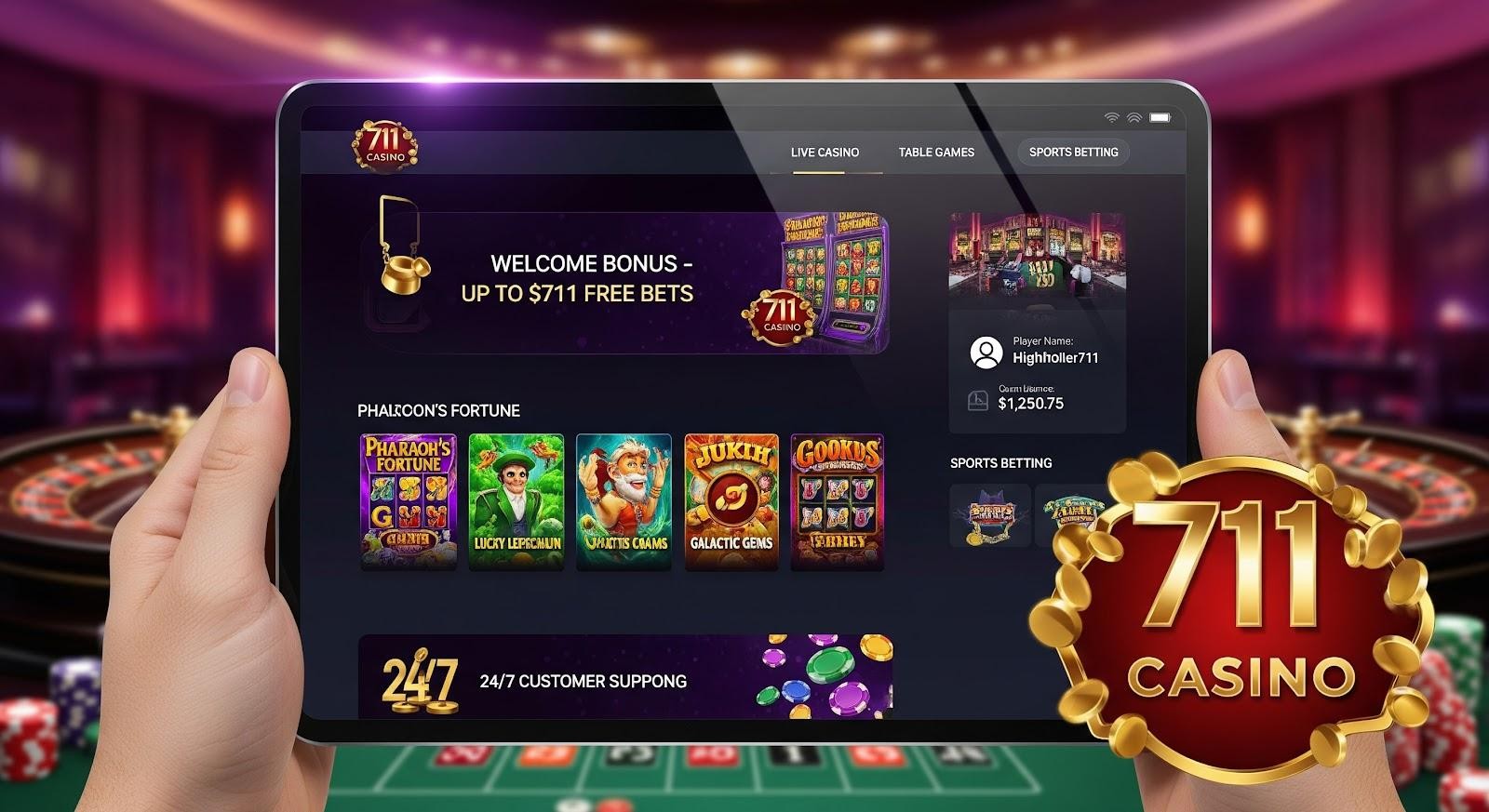This screenshot has height=812, width=1489.
Task: Click the golden 247 icon
Action: click(420, 684)
